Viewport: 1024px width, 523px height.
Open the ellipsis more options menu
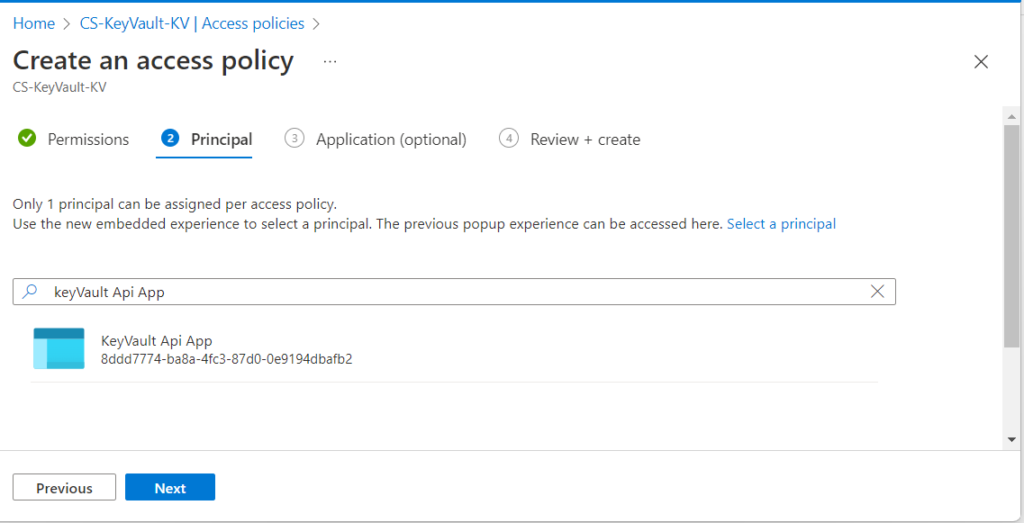click(x=330, y=62)
